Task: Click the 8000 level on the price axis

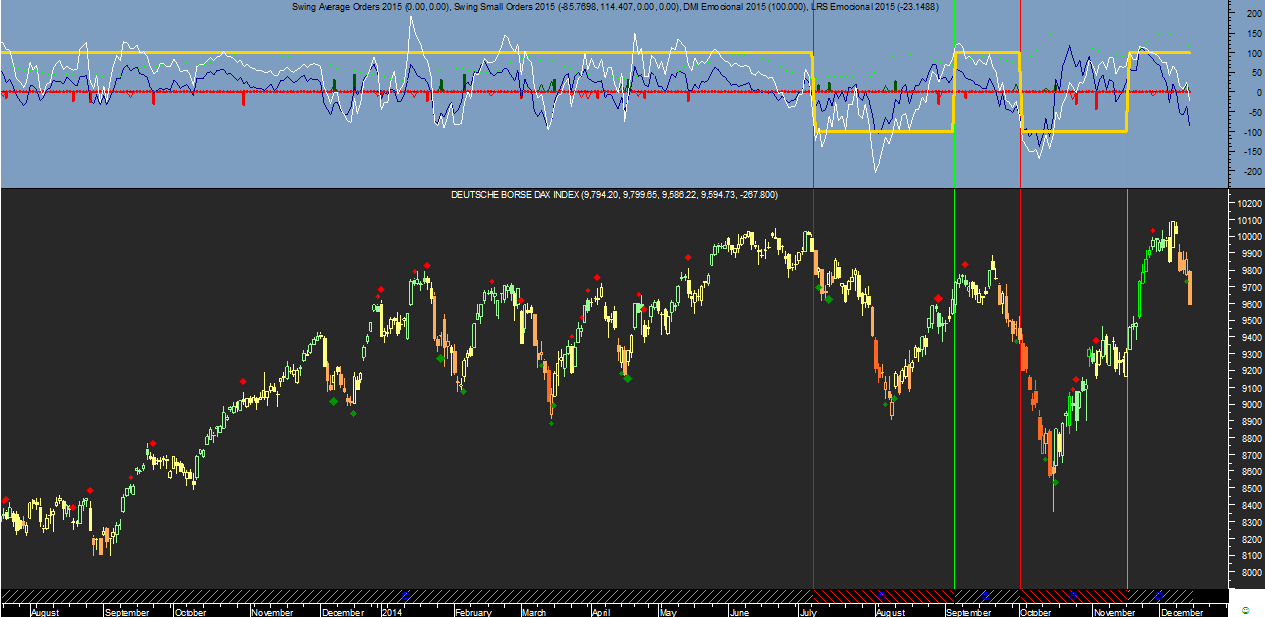Action: (x=1247, y=573)
